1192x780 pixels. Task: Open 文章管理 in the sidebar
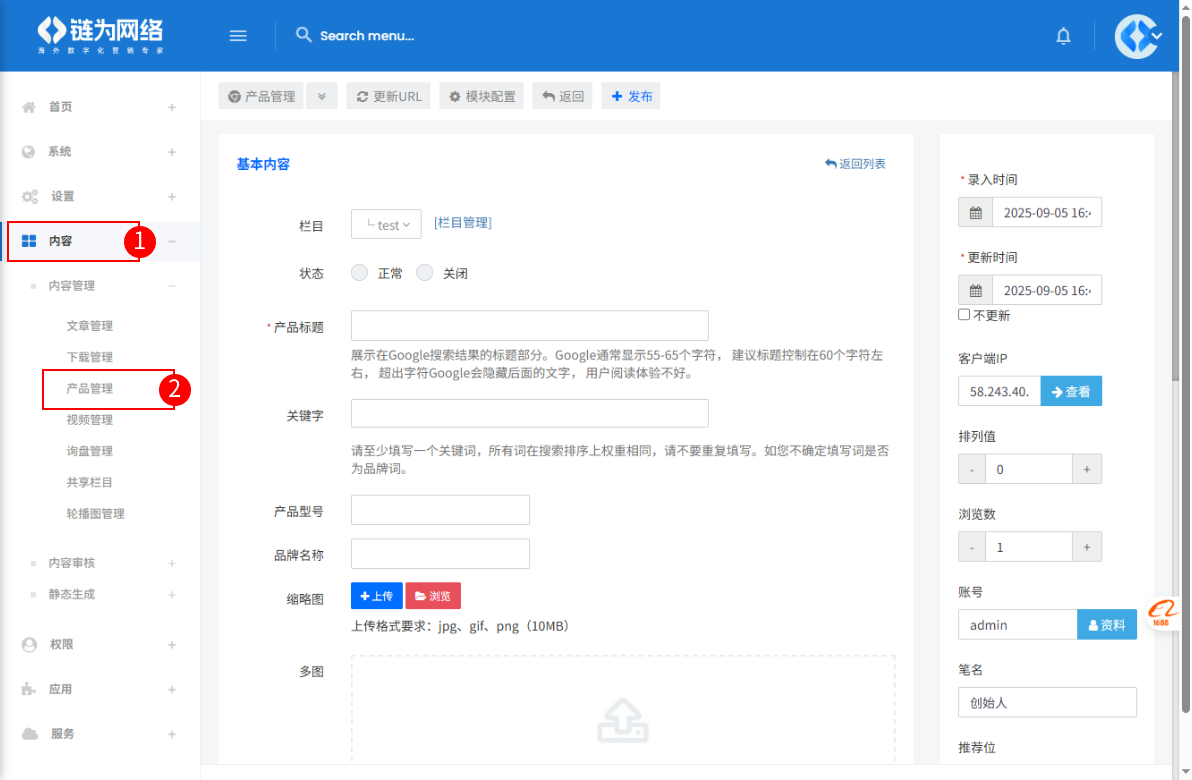point(90,325)
